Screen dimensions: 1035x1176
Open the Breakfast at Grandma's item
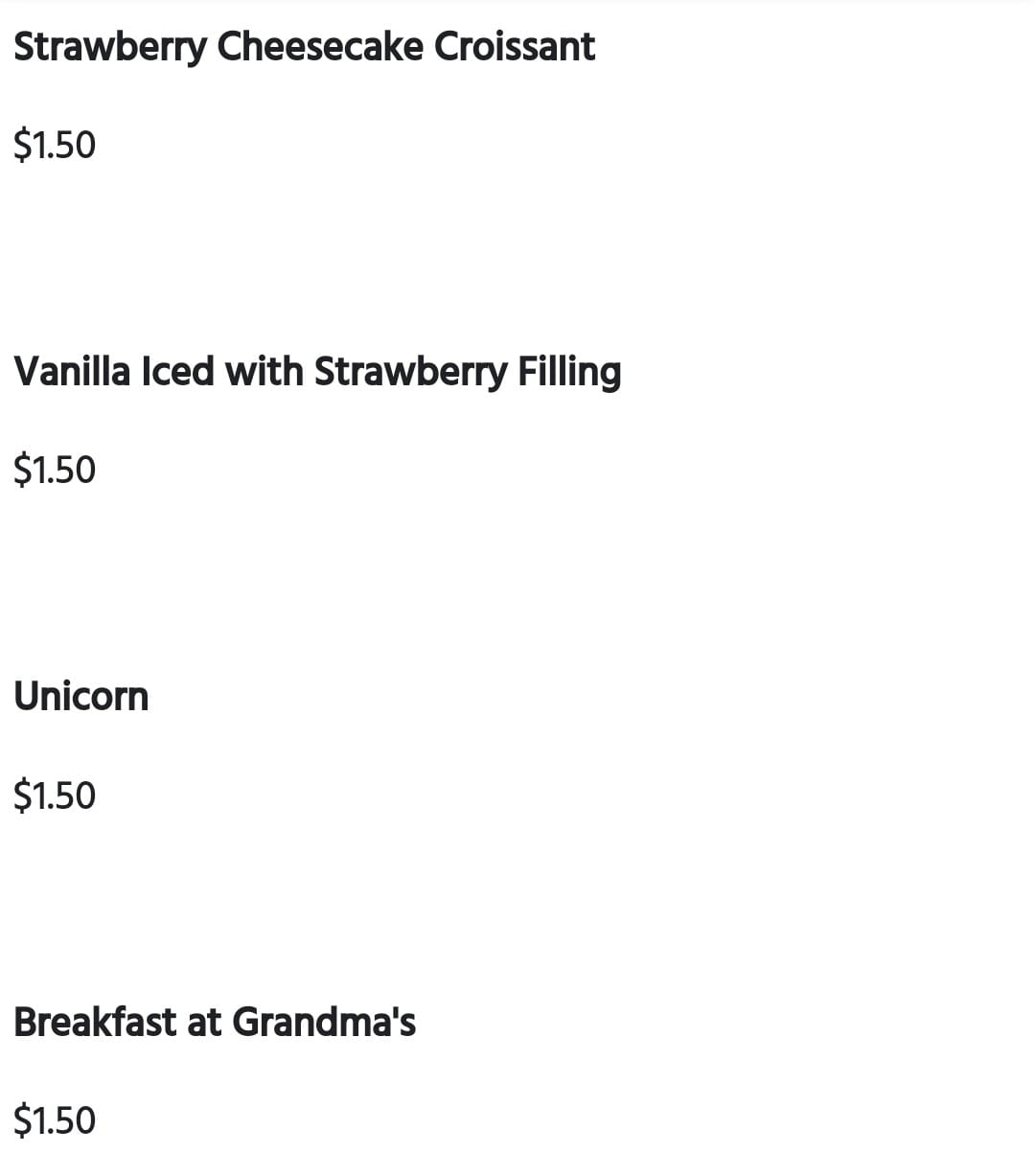click(x=215, y=1022)
